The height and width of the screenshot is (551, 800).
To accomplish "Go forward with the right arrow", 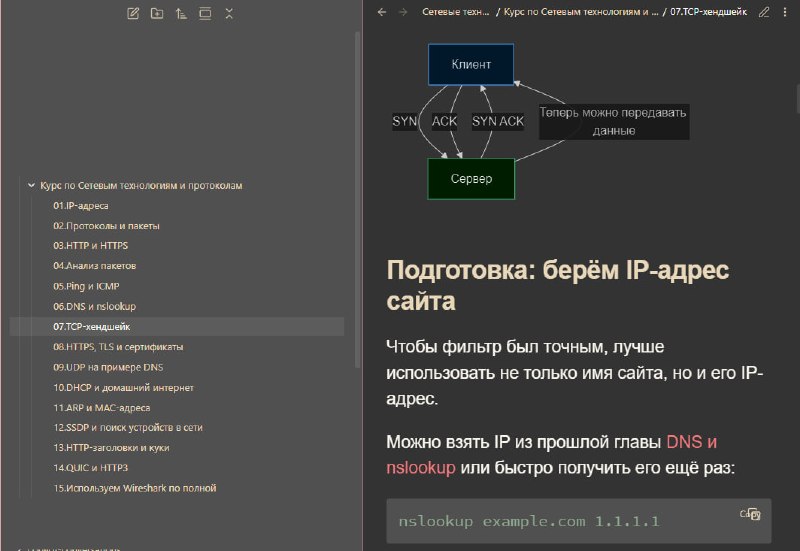I will [403, 12].
